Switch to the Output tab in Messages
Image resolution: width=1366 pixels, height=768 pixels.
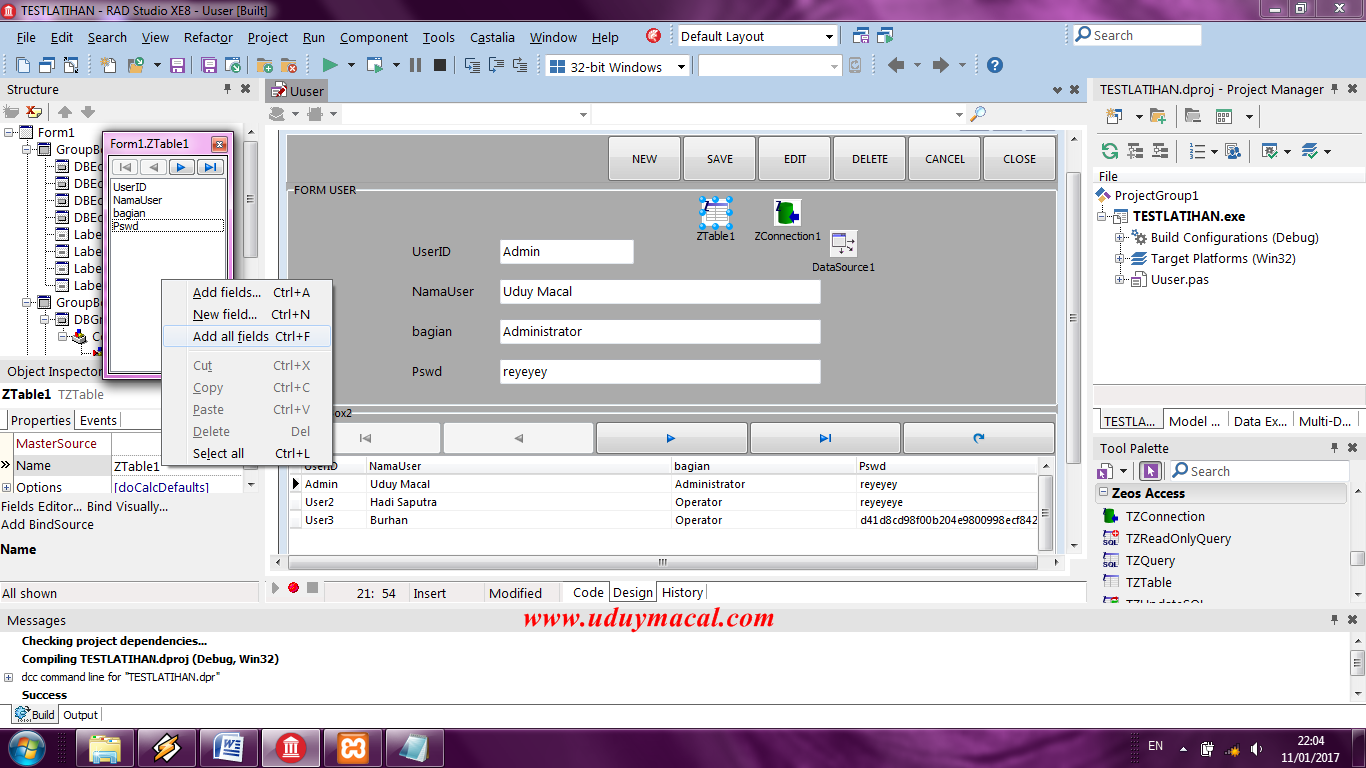point(80,715)
